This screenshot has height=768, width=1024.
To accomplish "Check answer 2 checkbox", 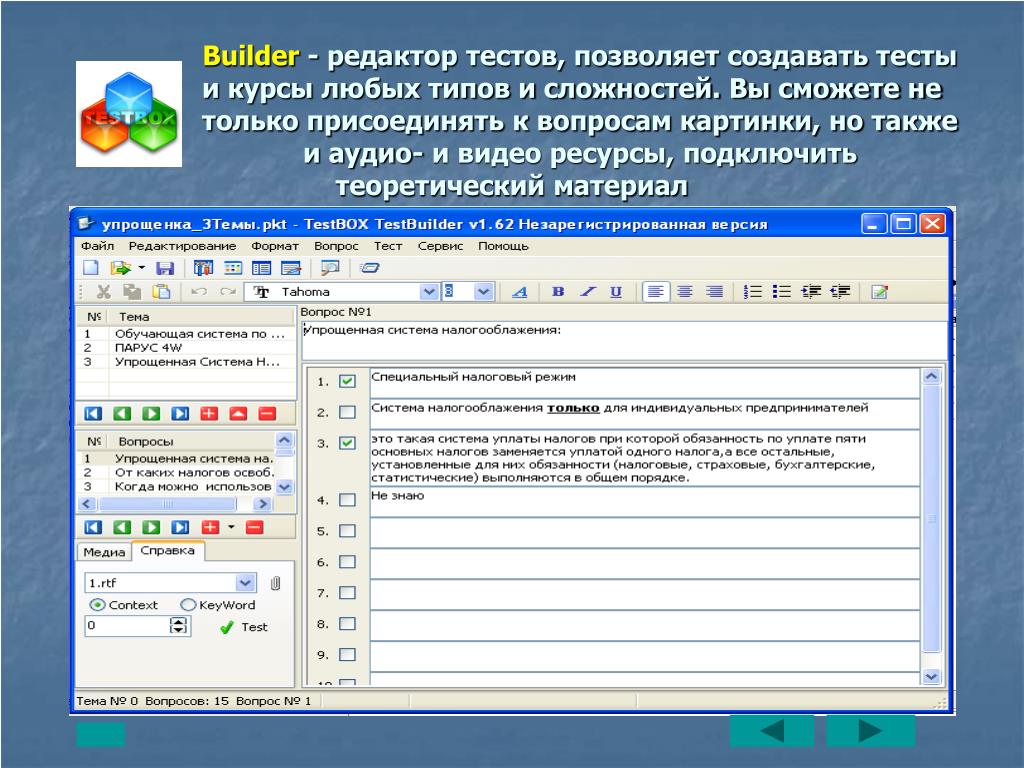I will coord(347,412).
